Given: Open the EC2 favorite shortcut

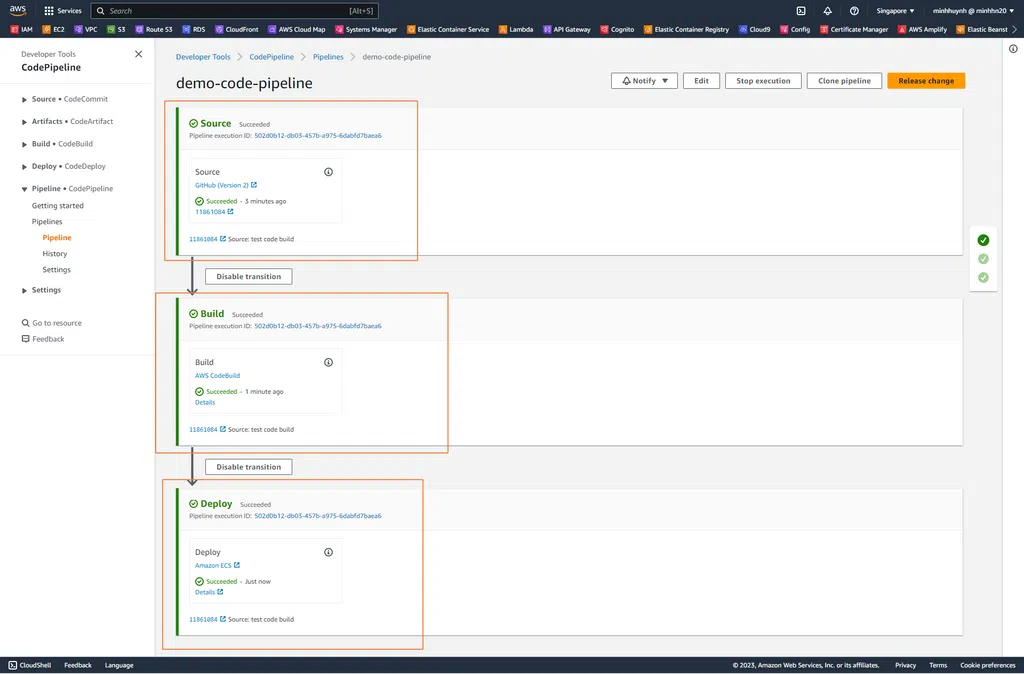Looking at the screenshot, I should (x=54, y=29).
